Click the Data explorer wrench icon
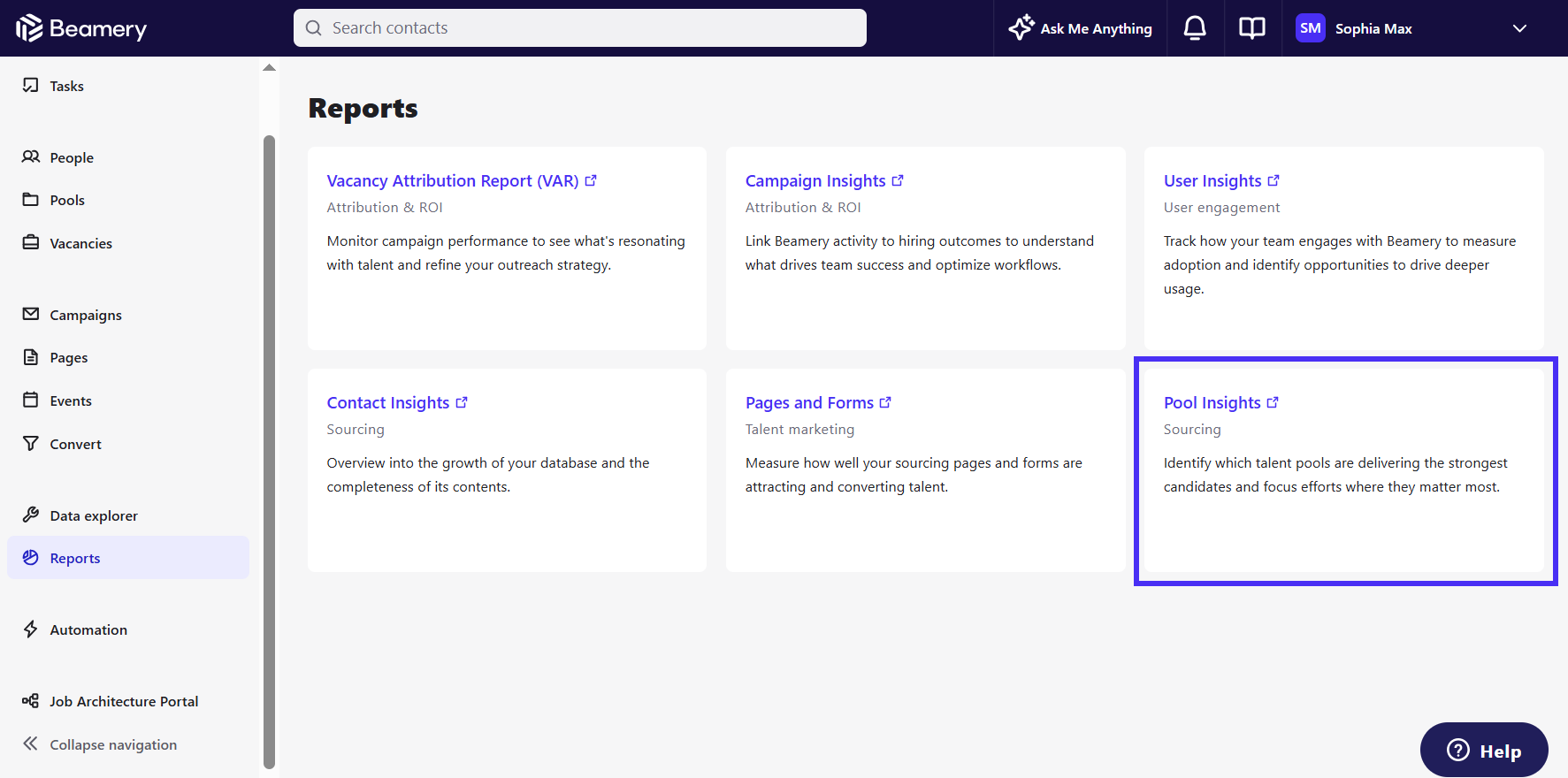Viewport: 1568px width, 778px height. click(31, 515)
